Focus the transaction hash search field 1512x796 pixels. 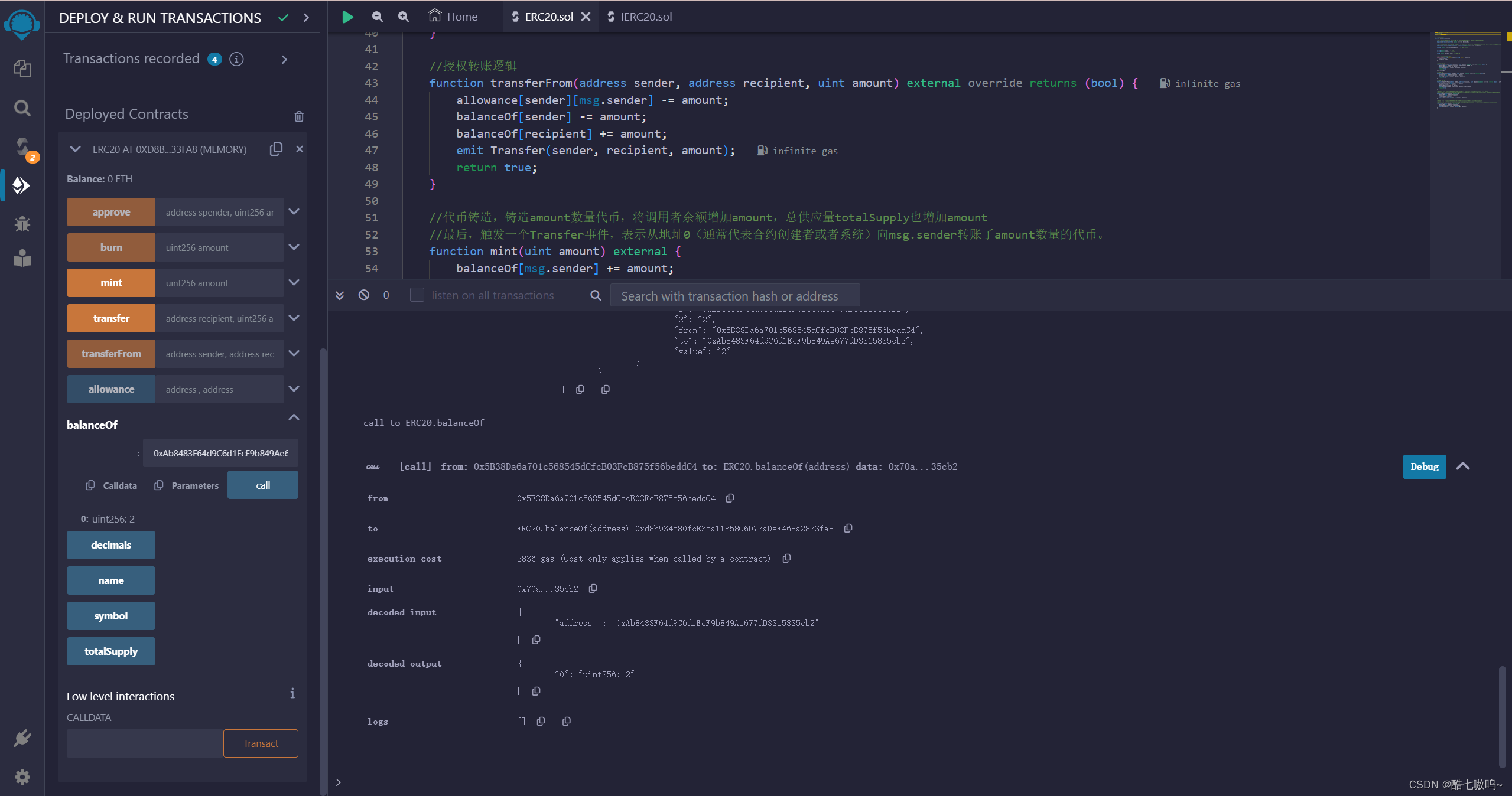tap(734, 295)
